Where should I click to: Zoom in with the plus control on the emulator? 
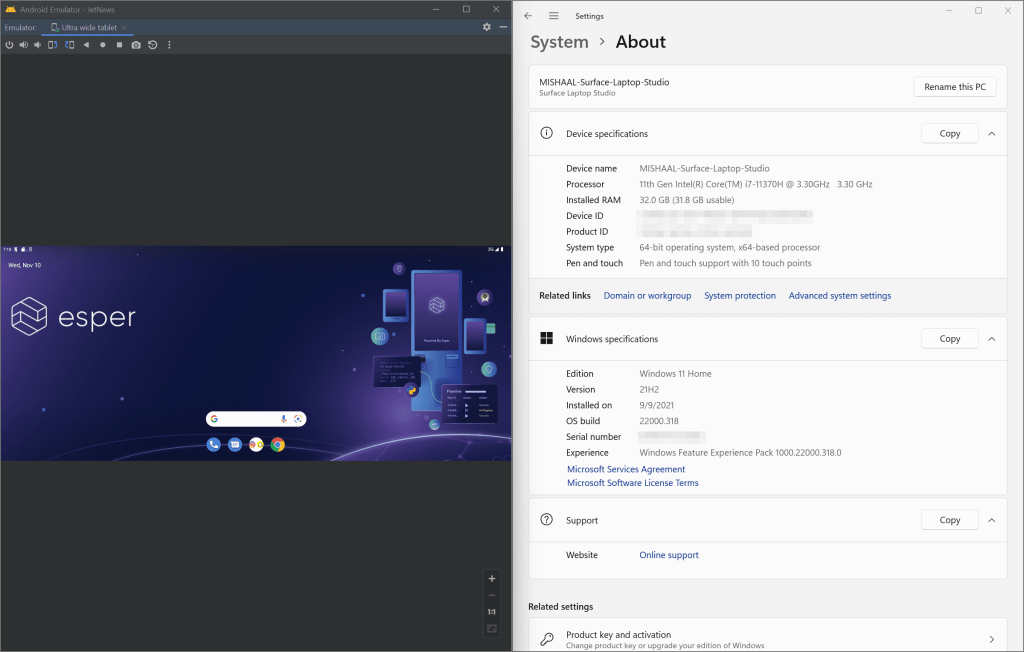pos(491,578)
